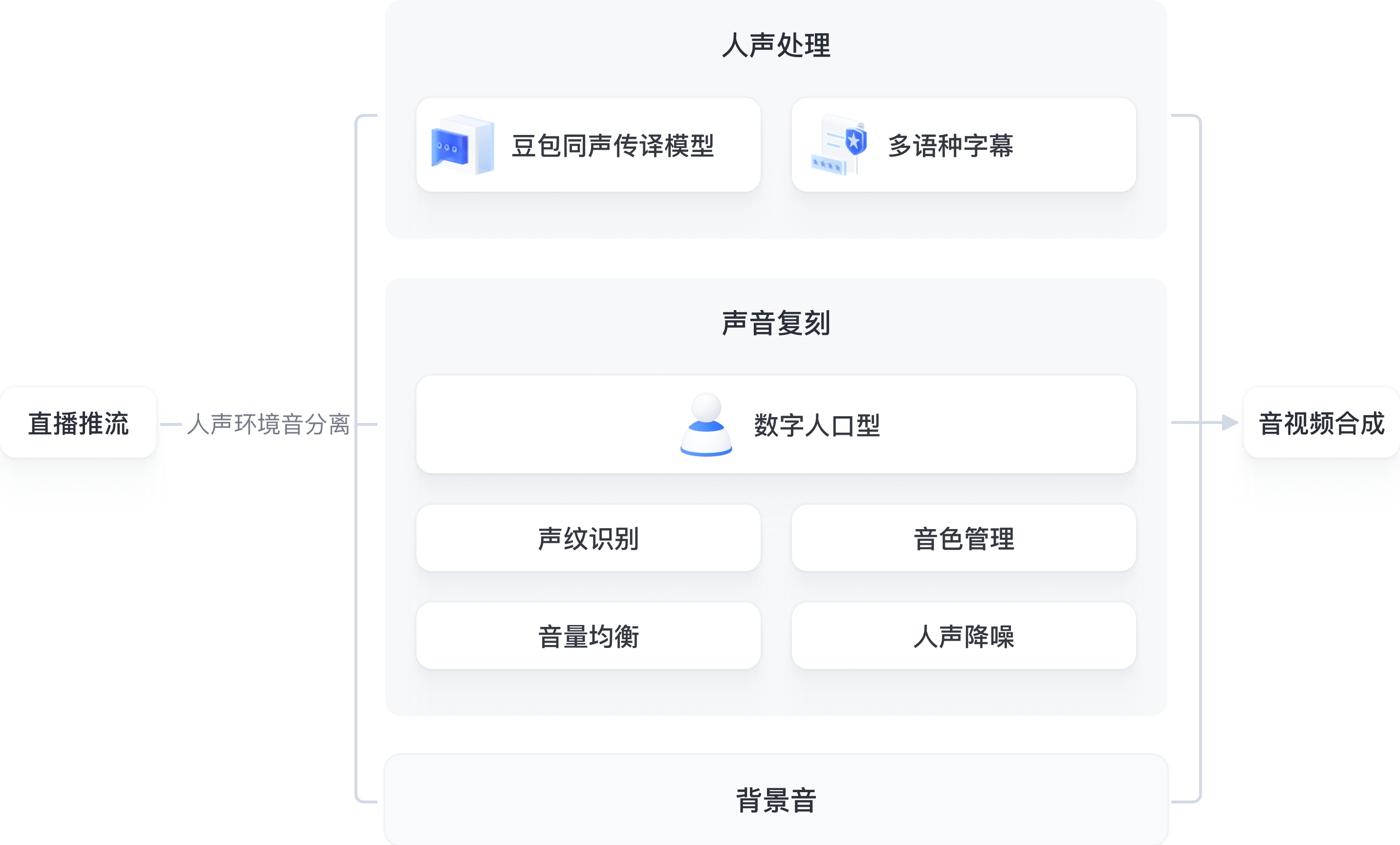Select the 多语种字幕 card
1400x845 pixels.
coord(963,145)
